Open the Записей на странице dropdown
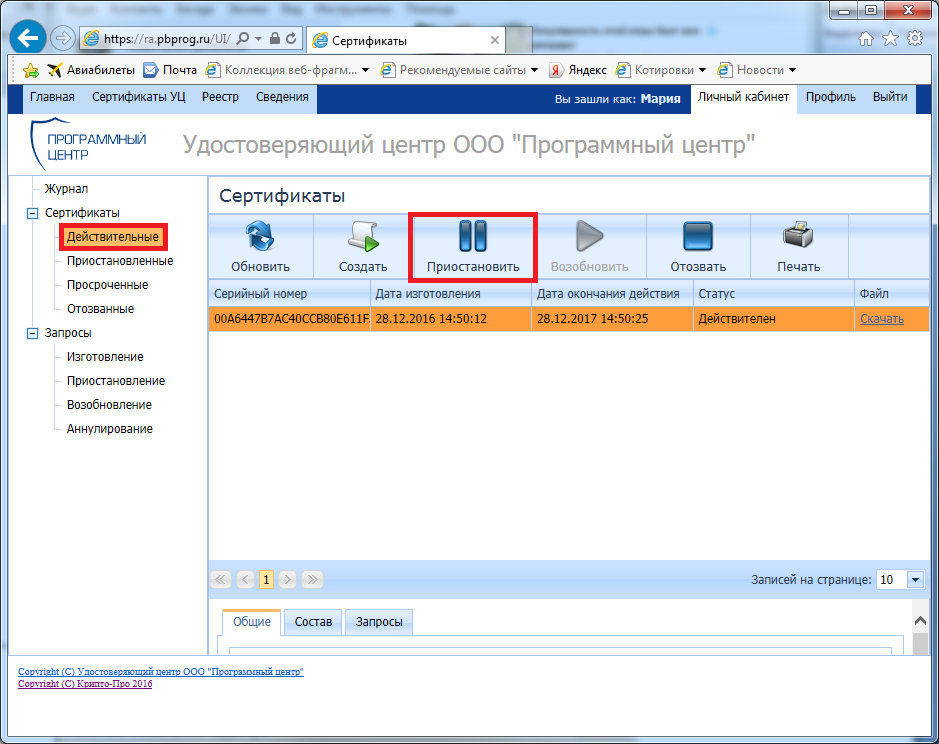Screen dimensions: 939x744 click(x=915, y=580)
